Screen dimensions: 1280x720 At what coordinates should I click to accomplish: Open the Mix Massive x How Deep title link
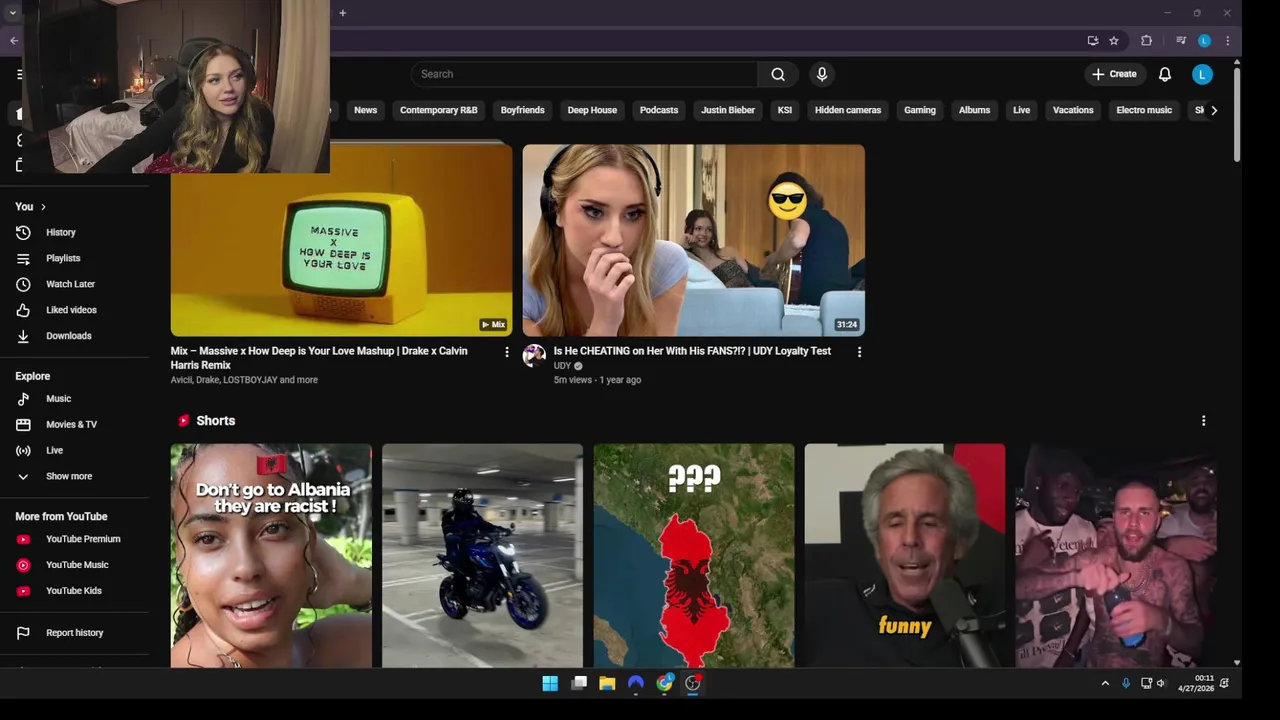[x=319, y=358]
